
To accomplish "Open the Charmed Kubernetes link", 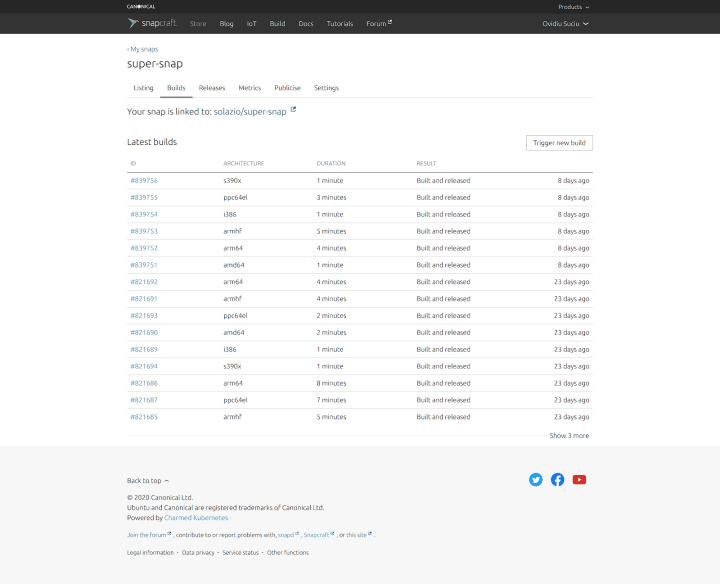I will [x=196, y=518].
